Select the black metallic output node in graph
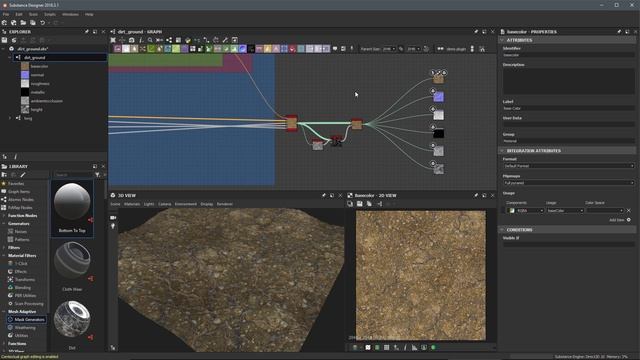 438,133
